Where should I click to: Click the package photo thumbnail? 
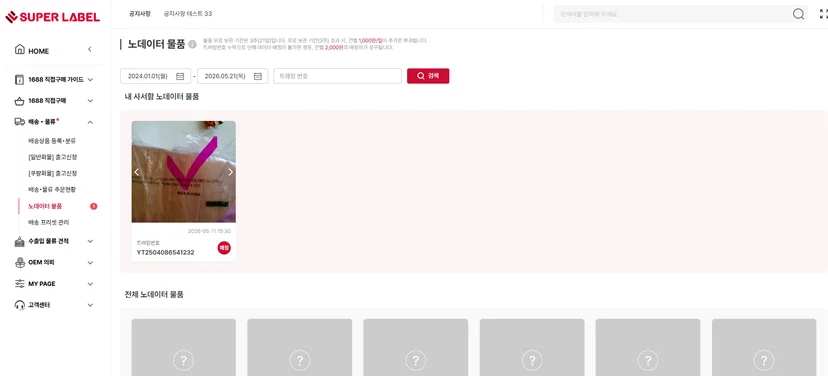click(x=184, y=172)
